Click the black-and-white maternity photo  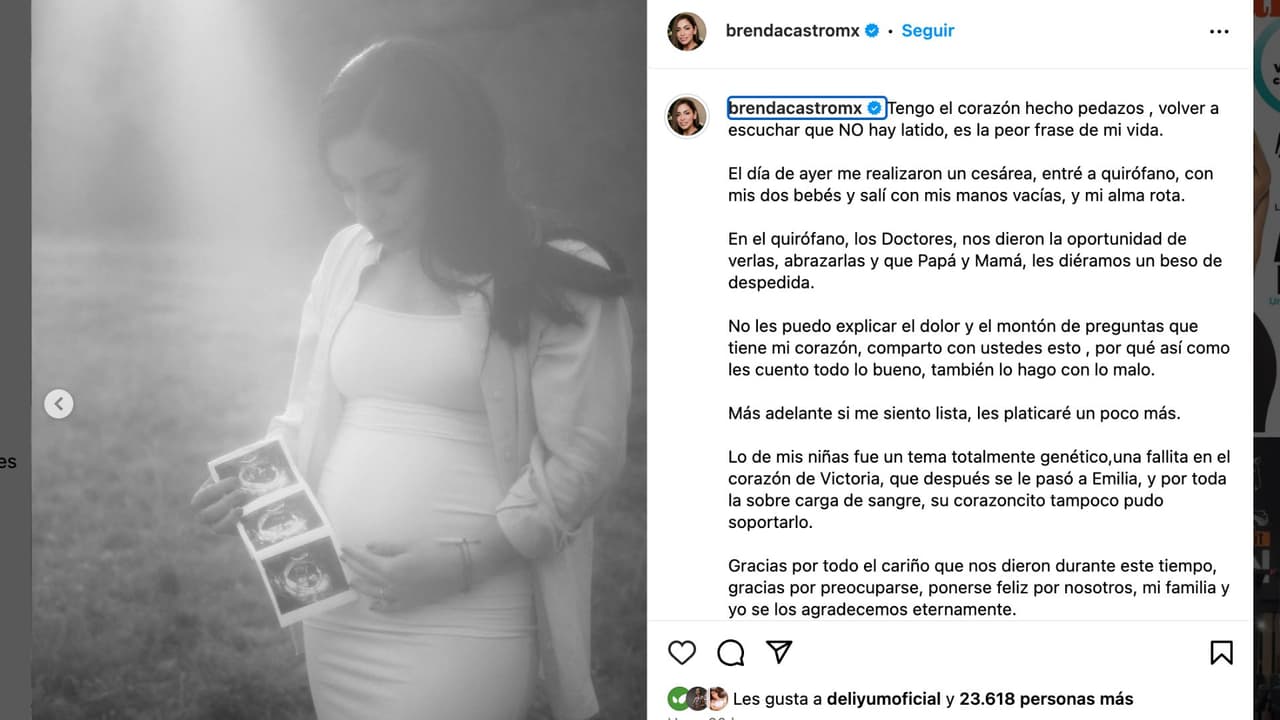(339, 360)
